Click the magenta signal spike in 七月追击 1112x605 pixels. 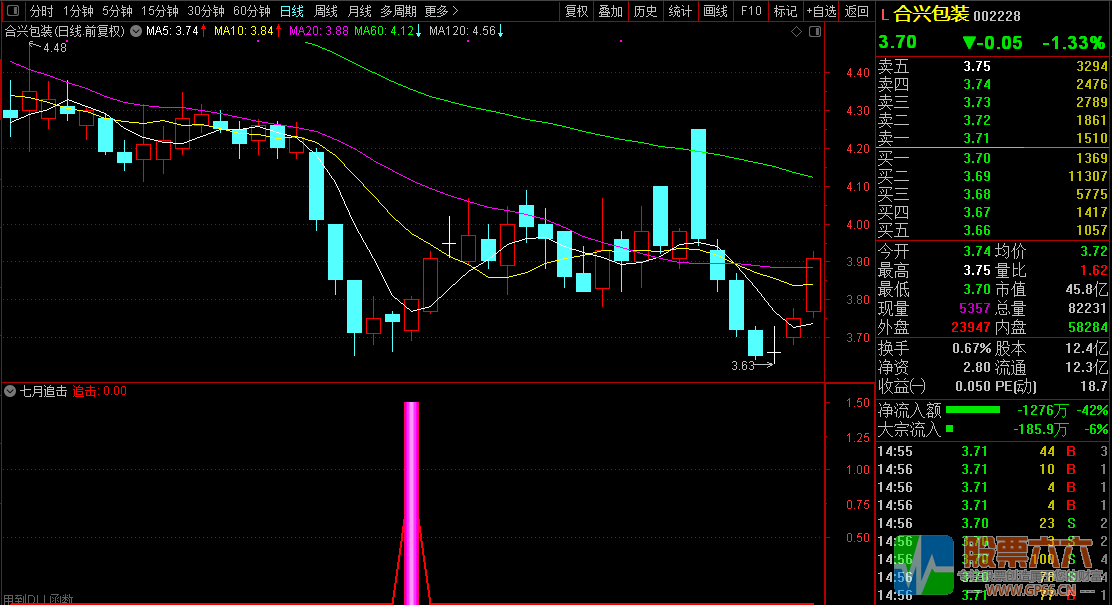[x=411, y=500]
